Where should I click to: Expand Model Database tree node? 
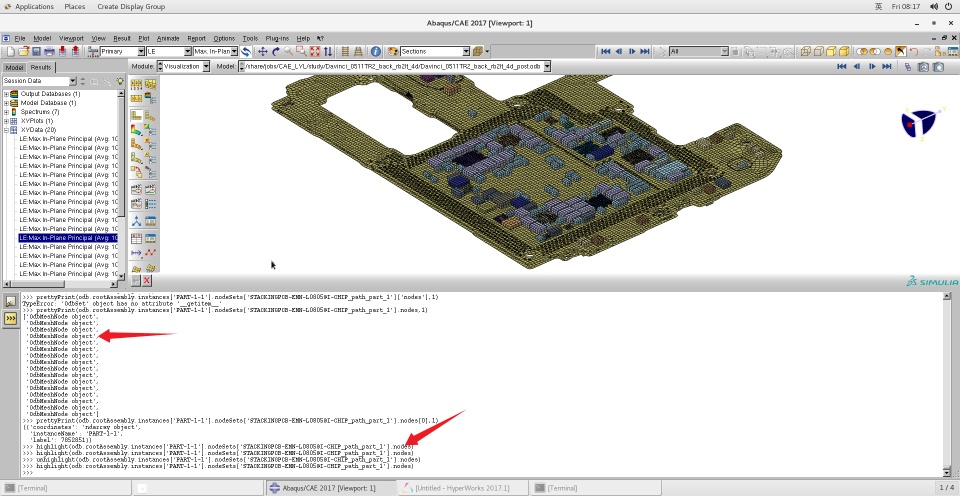click(6, 103)
